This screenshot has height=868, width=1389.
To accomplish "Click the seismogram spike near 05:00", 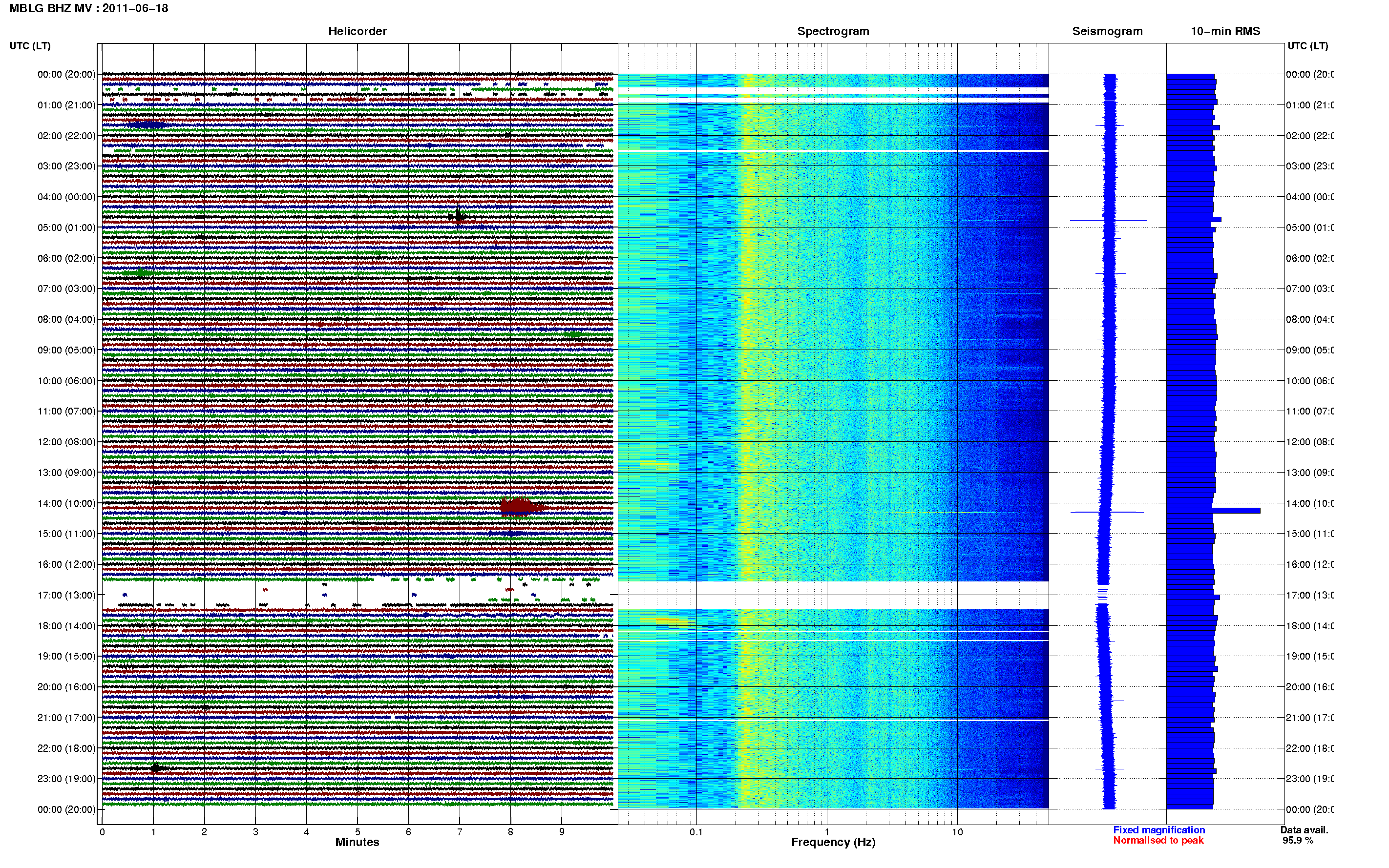I will (x=1108, y=220).
